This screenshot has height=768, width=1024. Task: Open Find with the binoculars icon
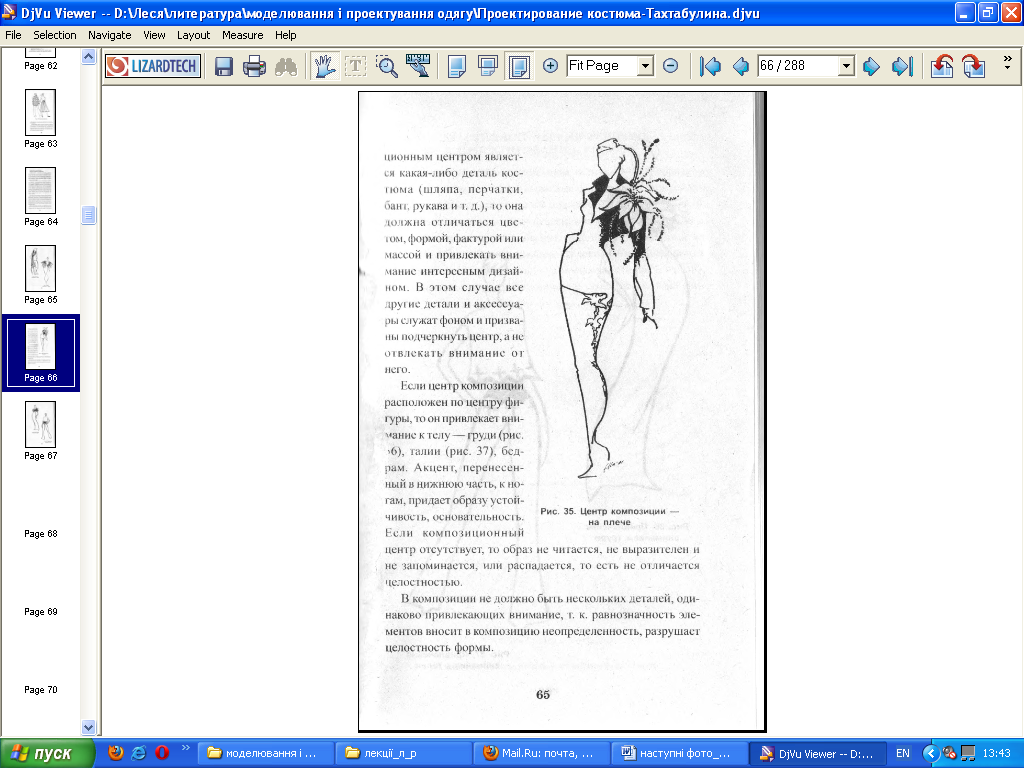pos(286,66)
